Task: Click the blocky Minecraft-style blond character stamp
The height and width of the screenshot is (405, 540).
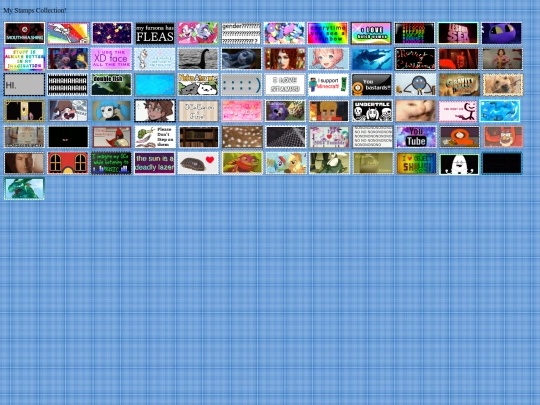Action: (328, 111)
